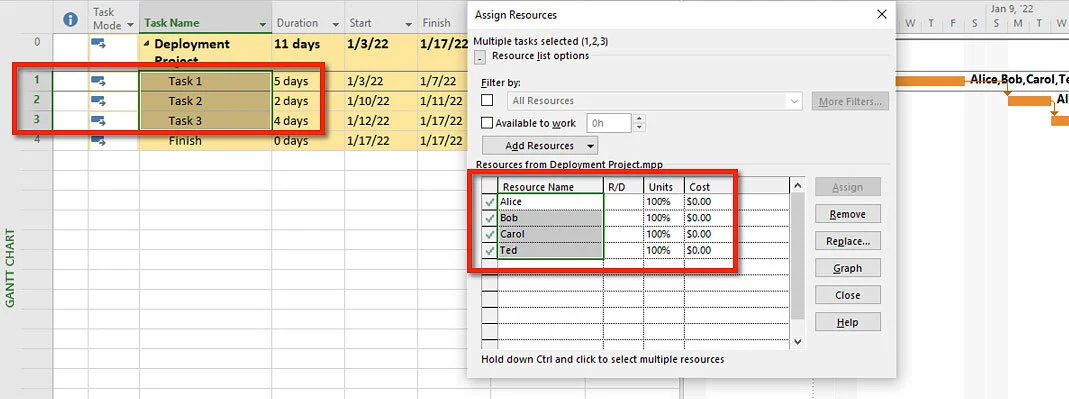Click R/D column header in dialog
The height and width of the screenshot is (399, 1069).
[624, 187]
